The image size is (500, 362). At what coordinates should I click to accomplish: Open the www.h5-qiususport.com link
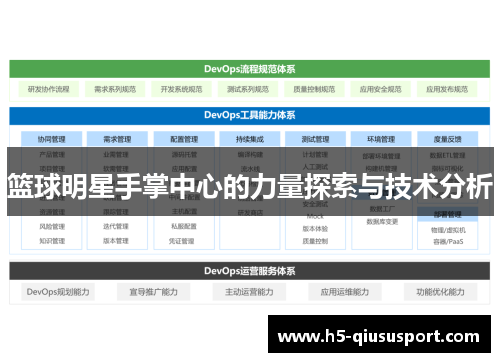point(379,337)
